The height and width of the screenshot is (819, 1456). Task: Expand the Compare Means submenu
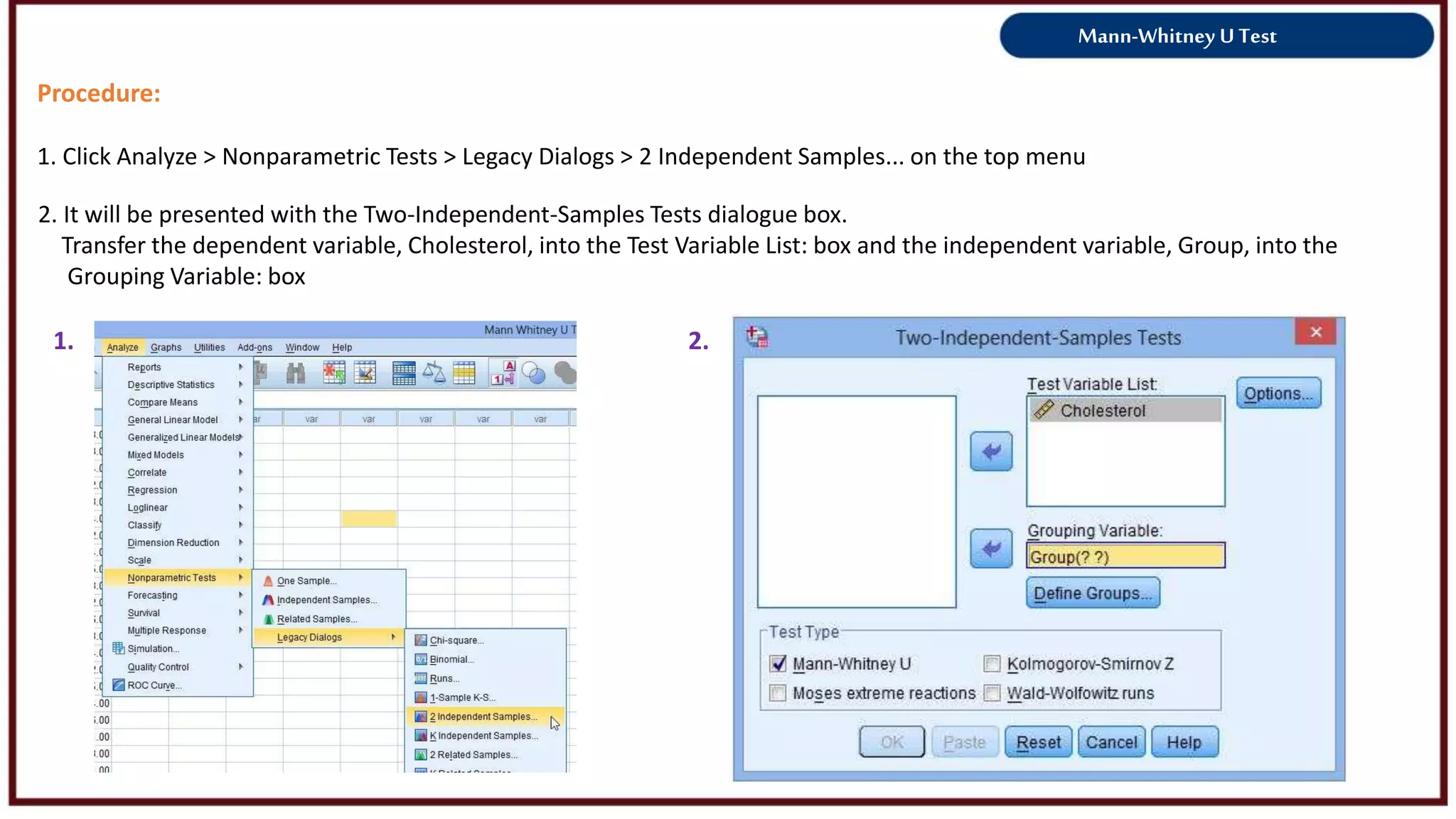click(178, 402)
